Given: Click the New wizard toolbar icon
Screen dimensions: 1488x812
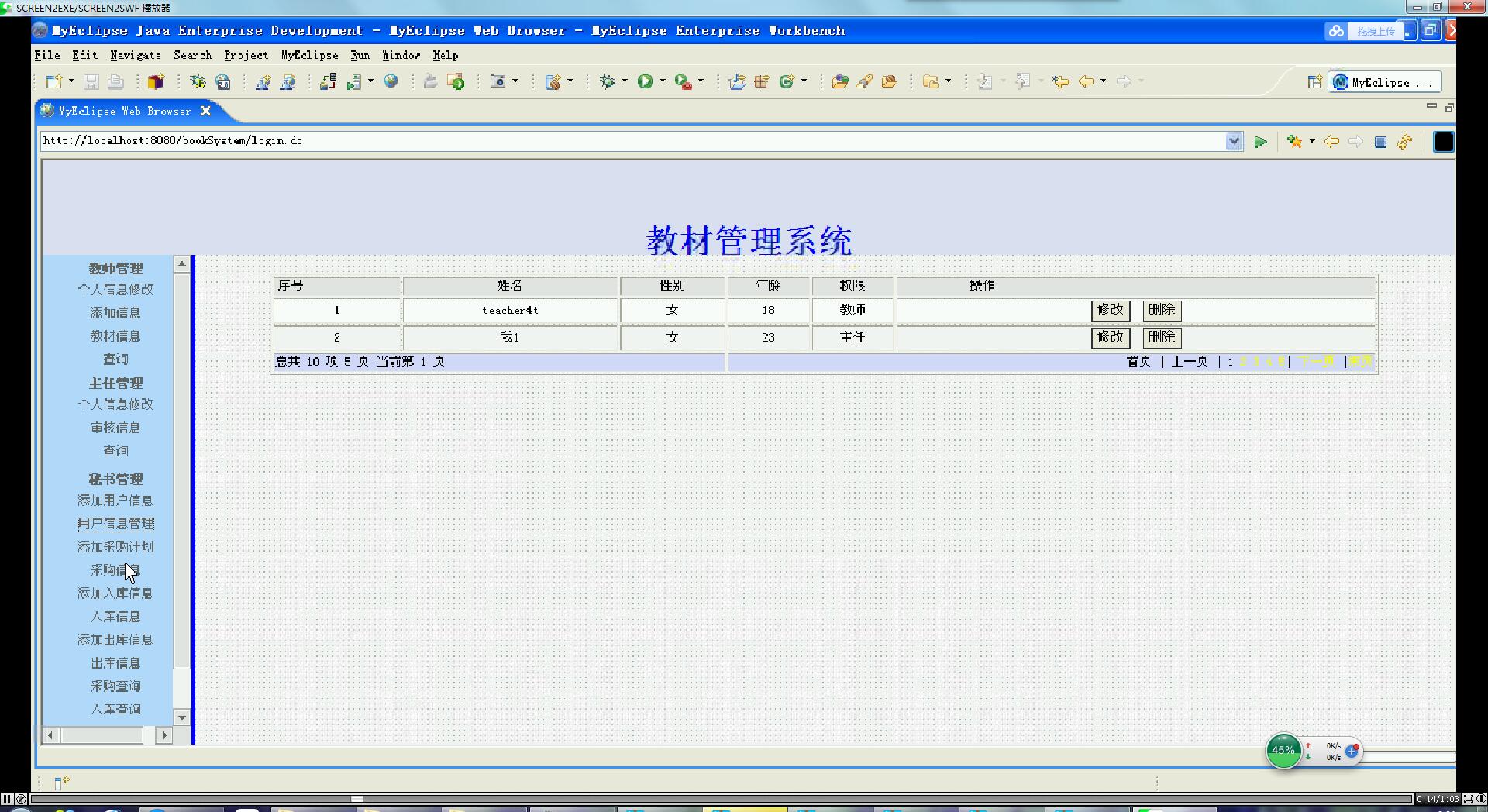Looking at the screenshot, I should [53, 81].
